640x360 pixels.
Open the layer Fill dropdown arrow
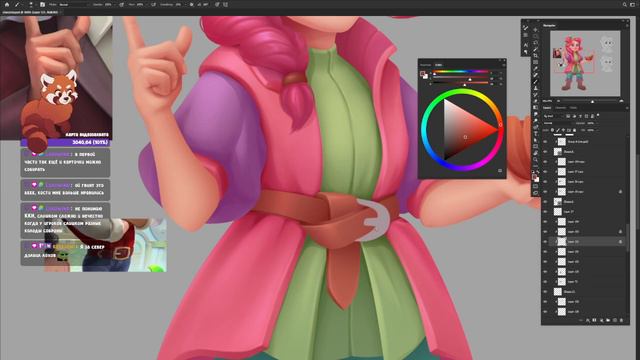pyautogui.click(x=597, y=130)
